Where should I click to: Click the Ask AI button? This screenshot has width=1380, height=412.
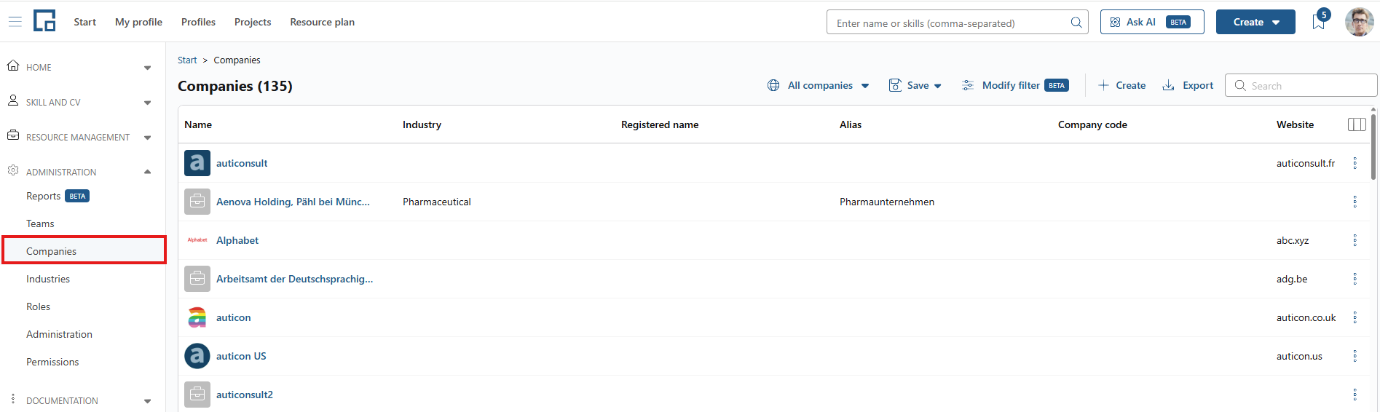coord(1151,22)
